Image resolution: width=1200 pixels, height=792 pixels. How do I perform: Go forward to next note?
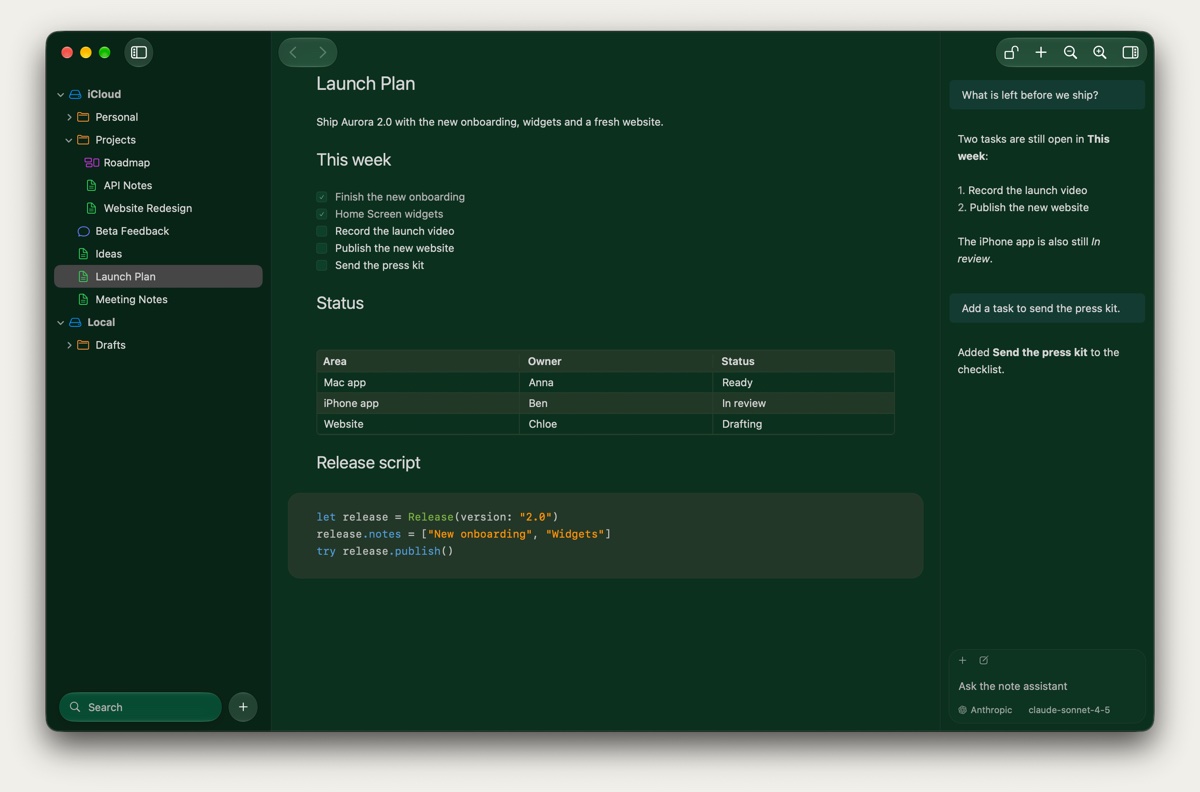coord(322,52)
